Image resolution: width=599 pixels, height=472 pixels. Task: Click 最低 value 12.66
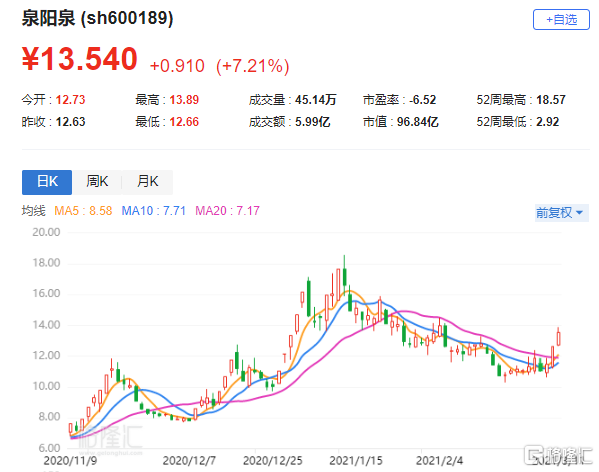point(184,122)
